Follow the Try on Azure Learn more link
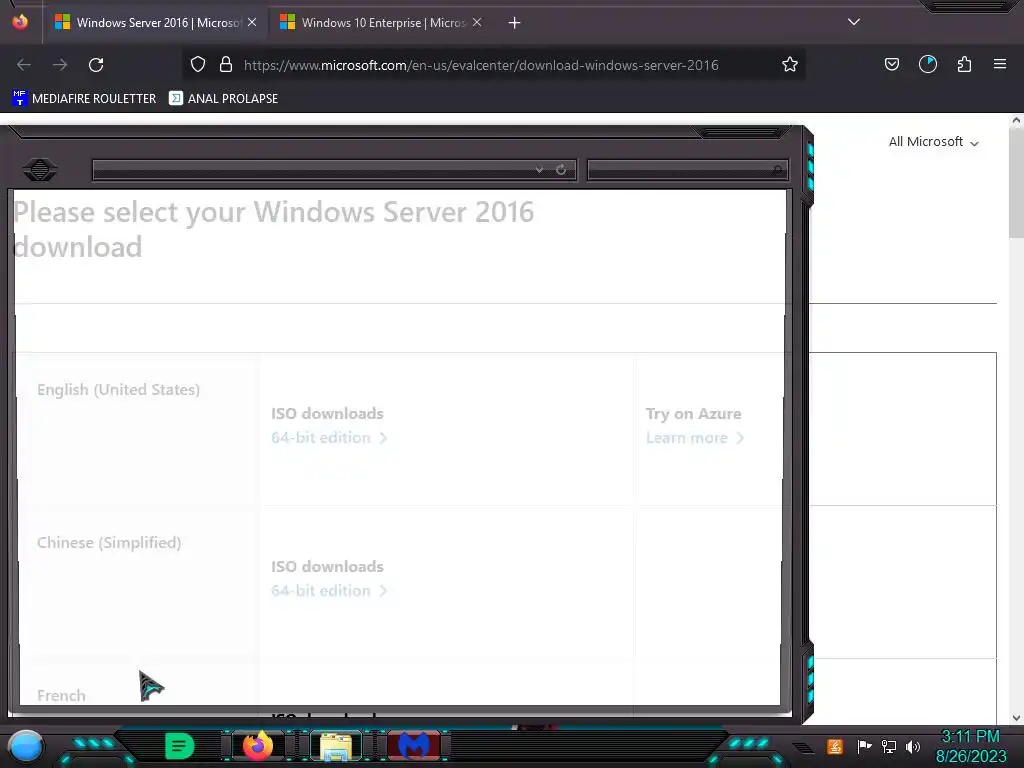 point(695,438)
